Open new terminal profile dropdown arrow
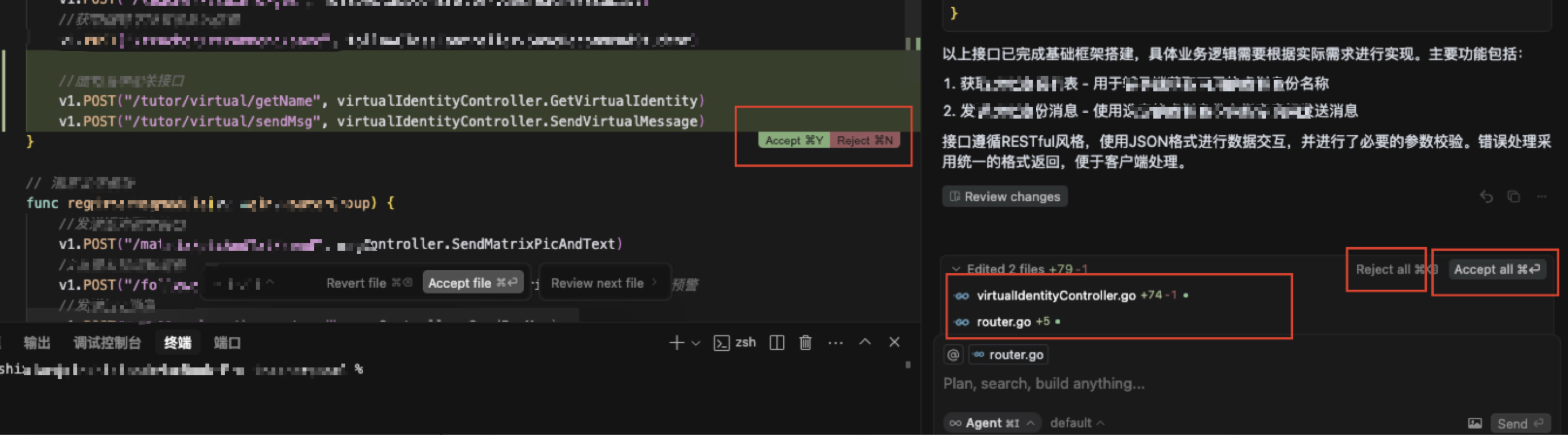This screenshot has width=1568, height=435. click(x=696, y=344)
